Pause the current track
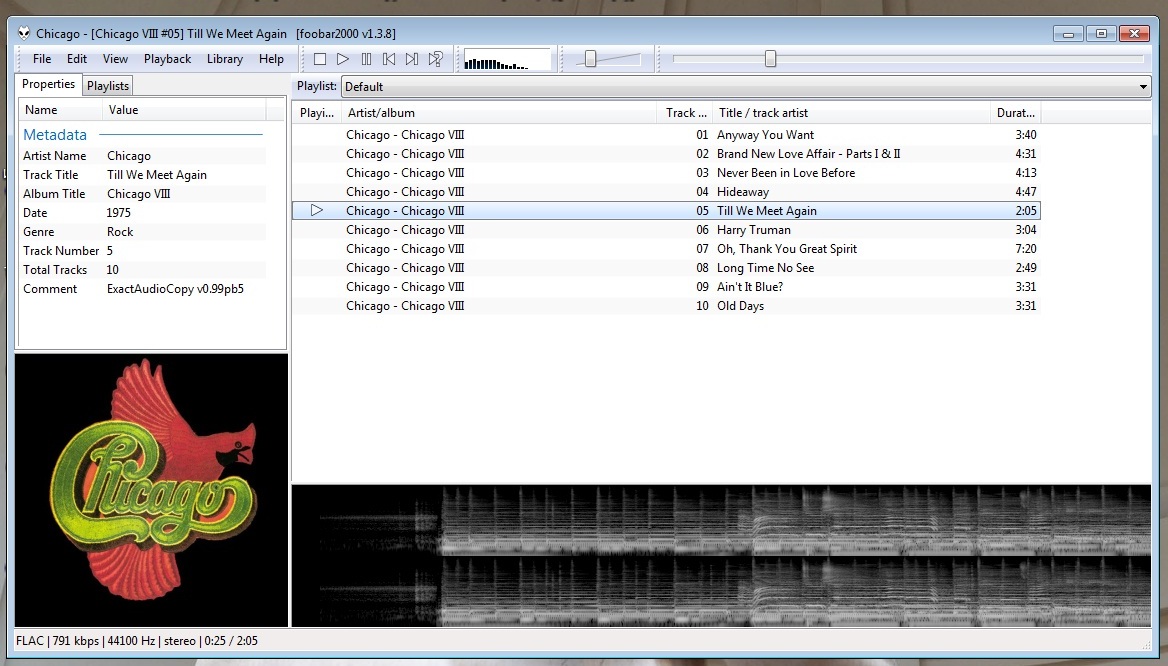Viewport: 1168px width, 666px height. [x=366, y=59]
